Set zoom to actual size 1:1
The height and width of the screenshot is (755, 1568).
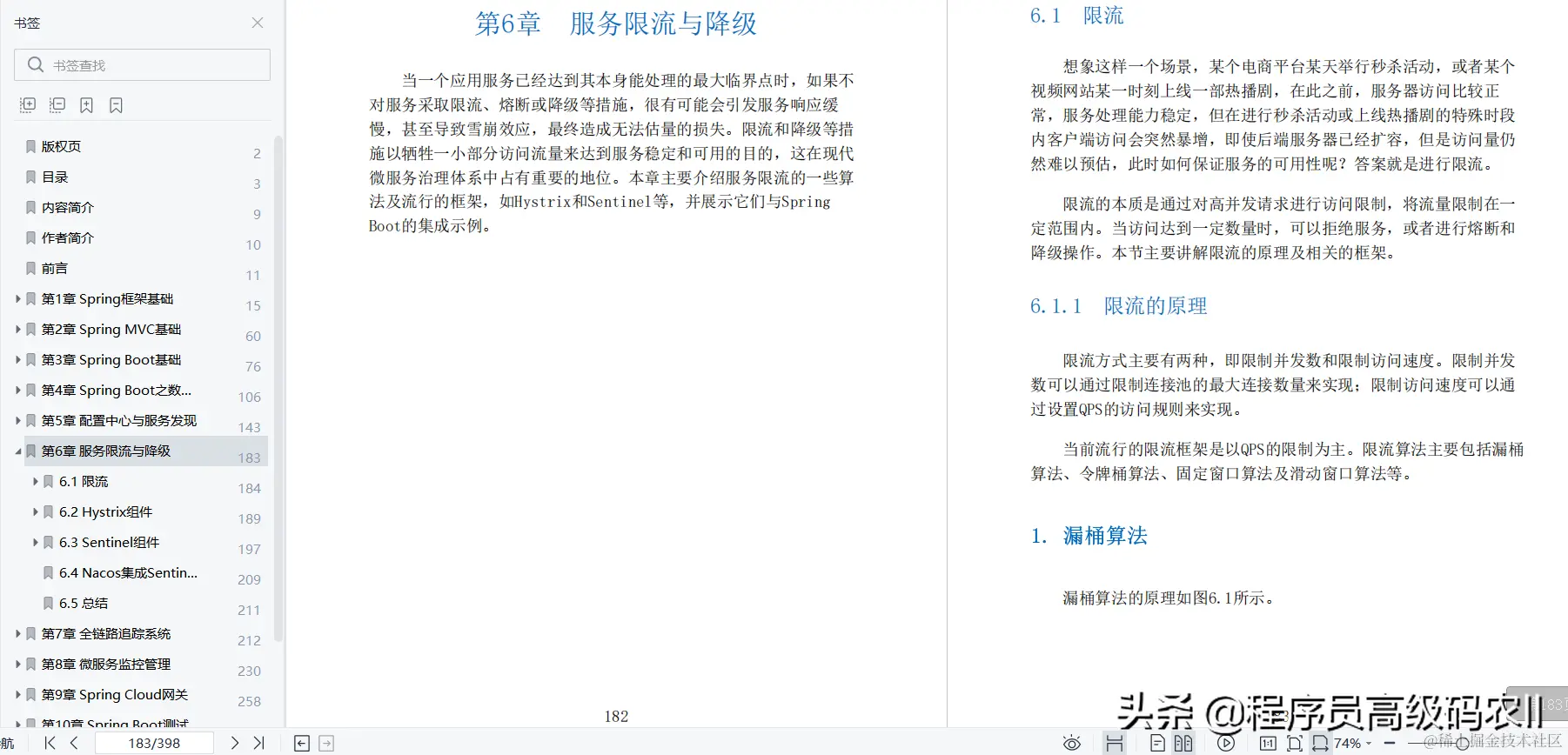pyautogui.click(x=1268, y=743)
